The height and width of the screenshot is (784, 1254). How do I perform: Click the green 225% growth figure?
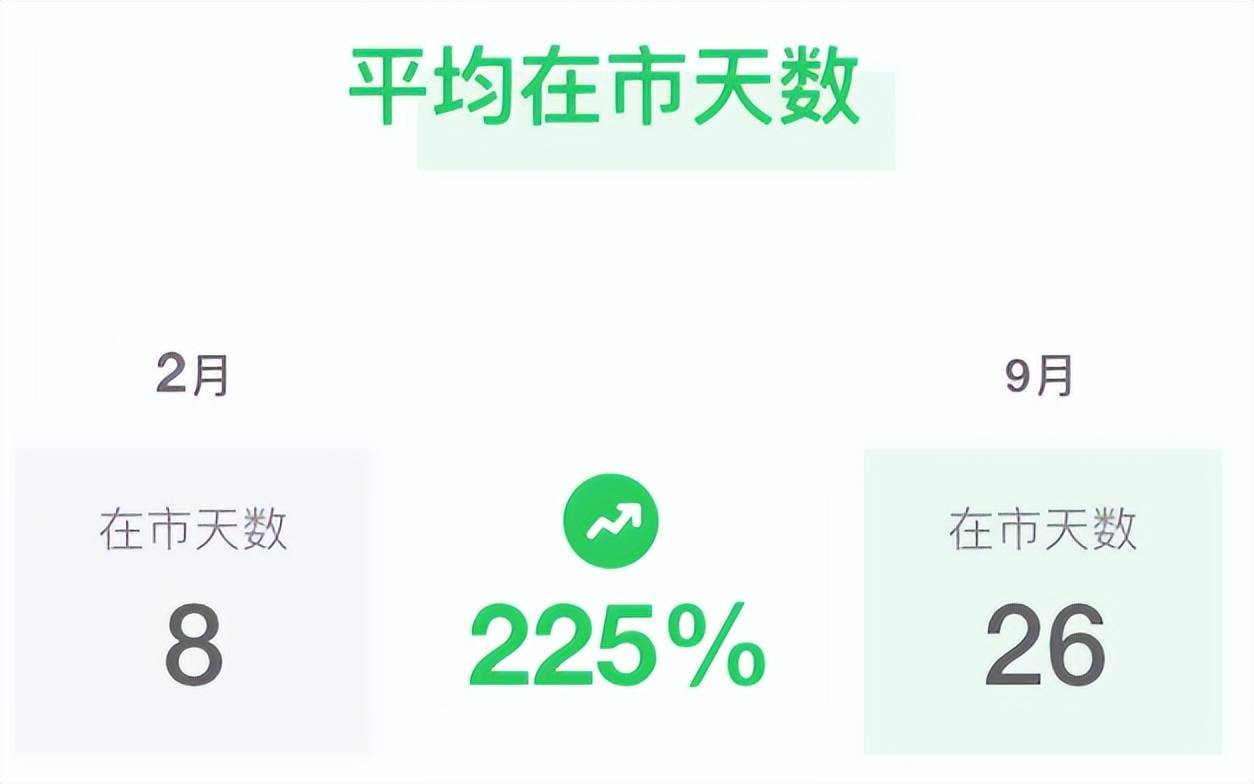click(617, 647)
